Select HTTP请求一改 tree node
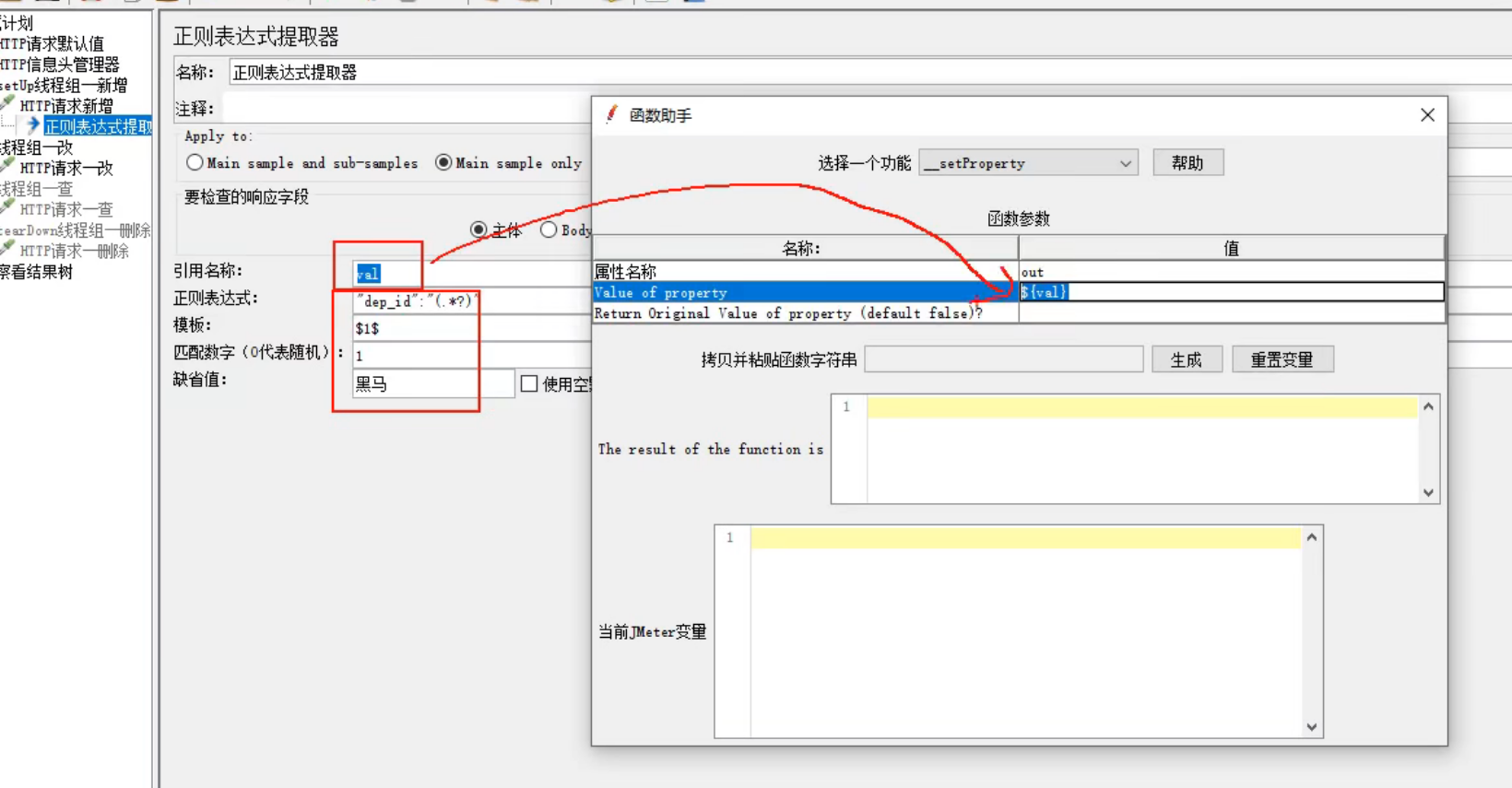 (66, 168)
